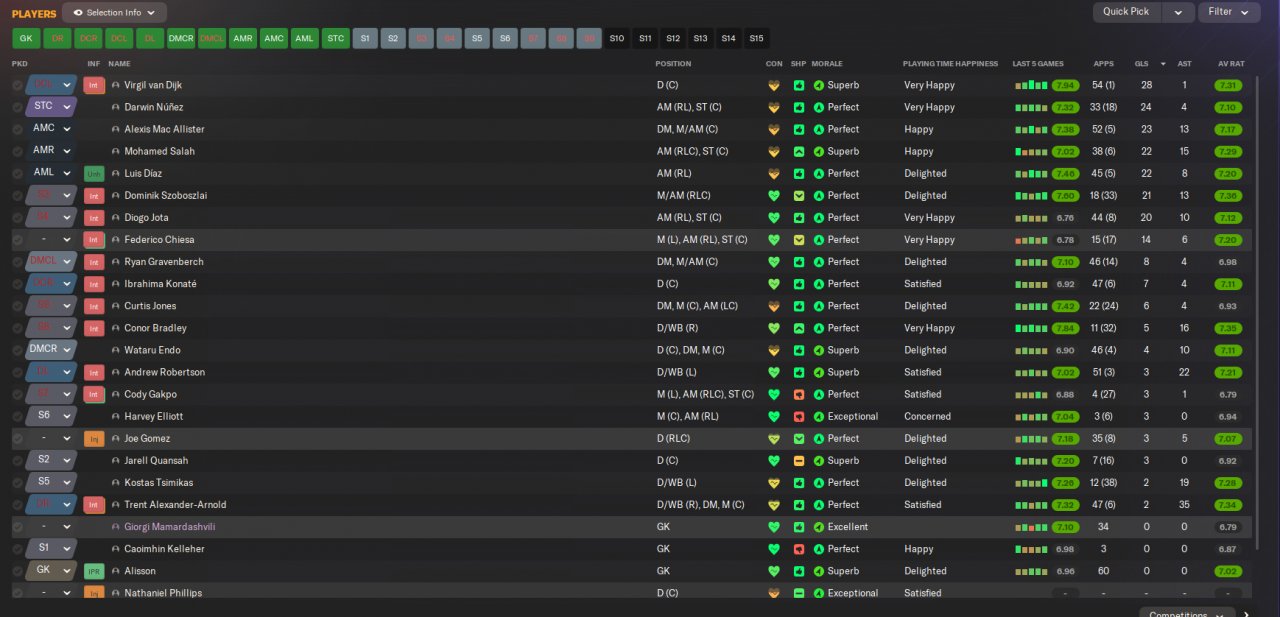Click the condition heart icon for Dominik Szoboszlai
Screen dimensions: 1280x617
point(773,196)
